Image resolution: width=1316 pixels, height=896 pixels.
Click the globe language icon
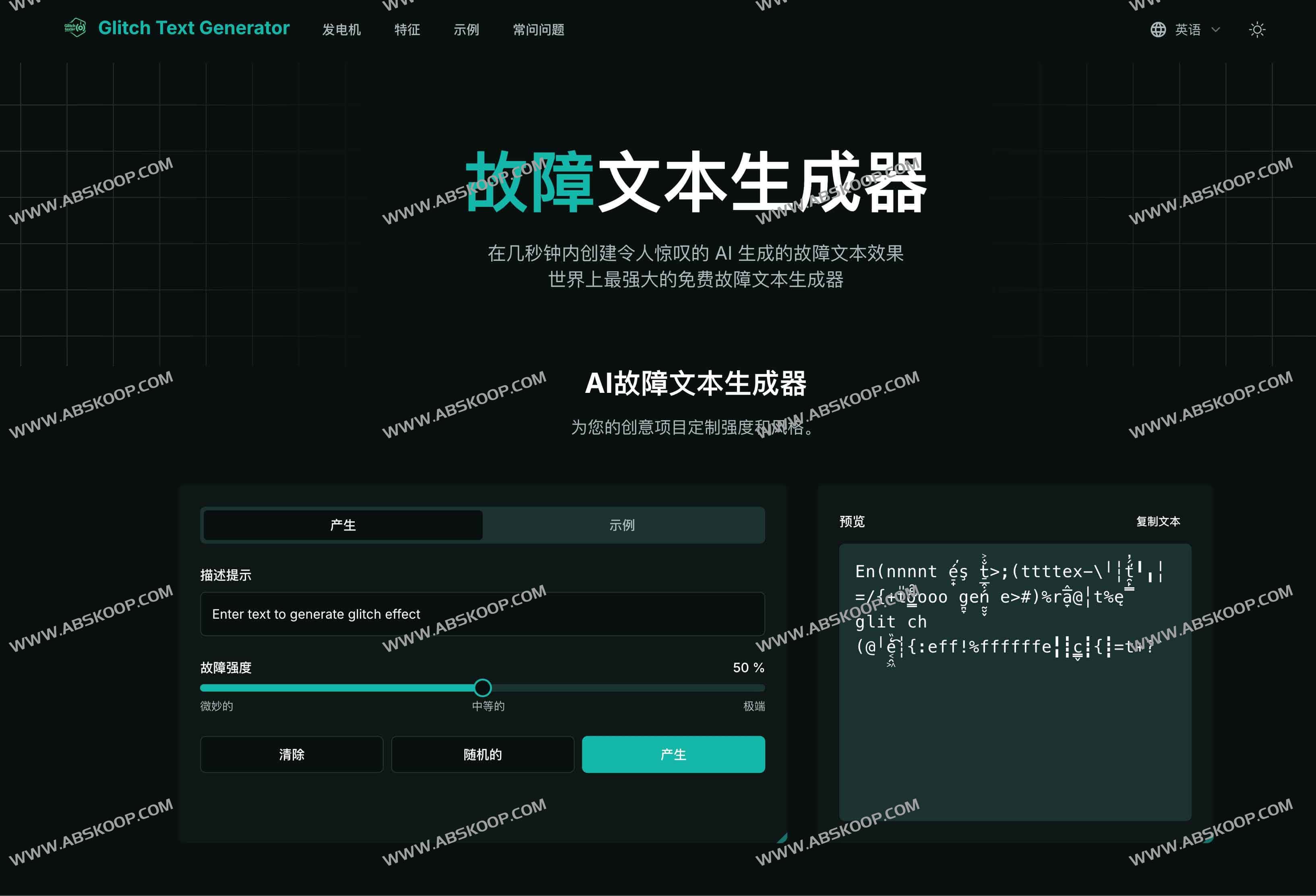[x=1159, y=29]
